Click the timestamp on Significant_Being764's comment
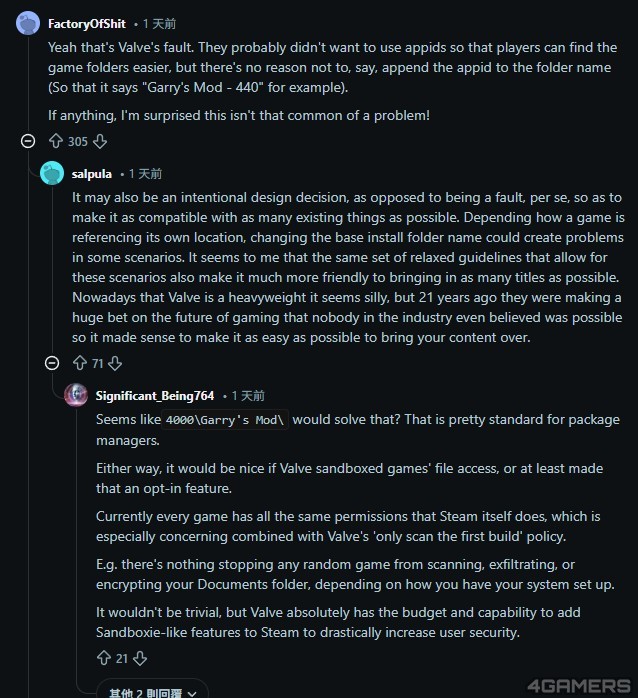The width and height of the screenshot is (638, 698). click(x=247, y=396)
